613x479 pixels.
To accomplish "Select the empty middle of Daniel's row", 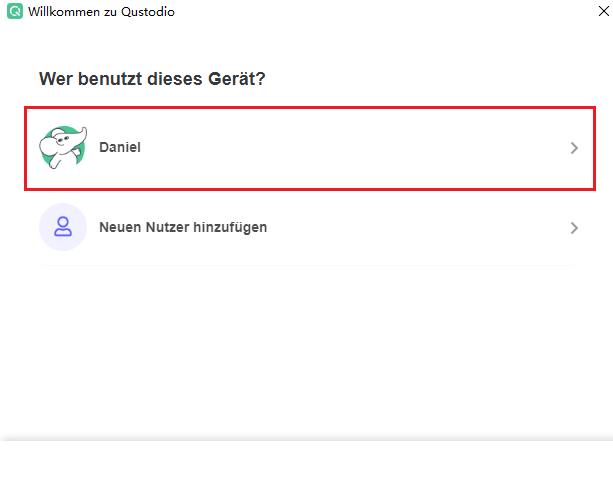I will point(350,148).
